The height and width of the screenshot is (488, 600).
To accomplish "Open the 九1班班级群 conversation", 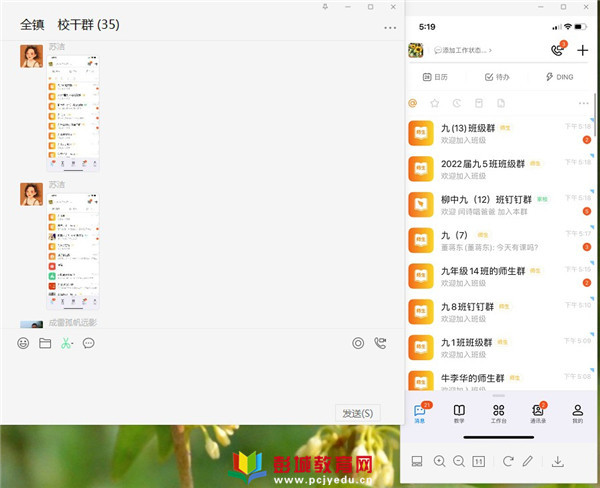I will 500,348.
